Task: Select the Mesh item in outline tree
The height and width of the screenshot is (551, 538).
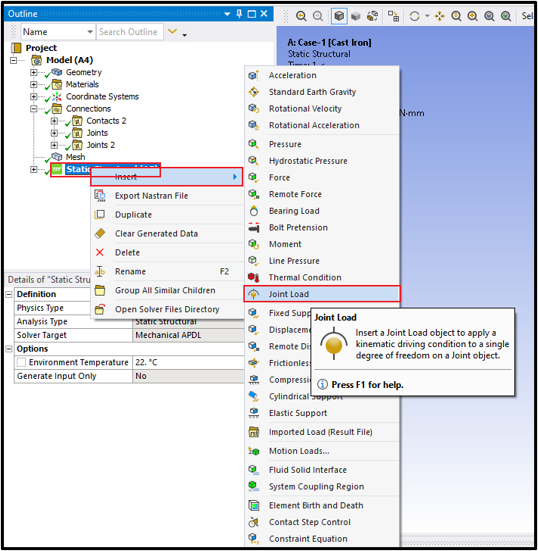Action: pyautogui.click(x=75, y=157)
